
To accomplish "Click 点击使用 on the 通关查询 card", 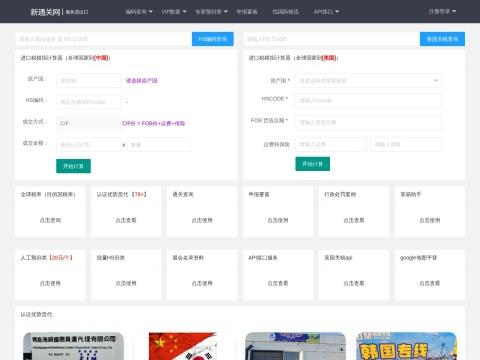I will point(202,220).
